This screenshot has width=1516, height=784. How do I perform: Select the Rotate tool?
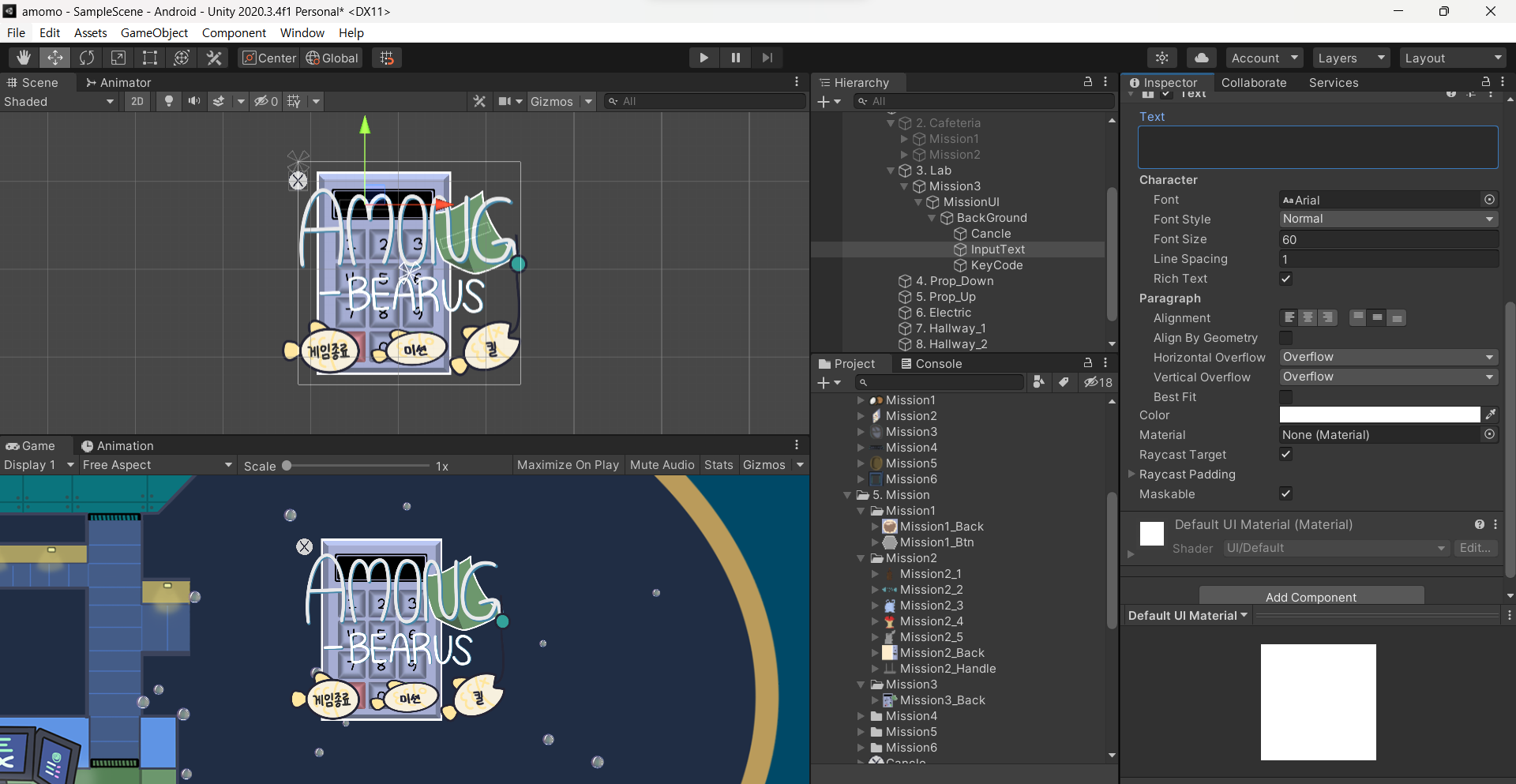click(x=87, y=58)
